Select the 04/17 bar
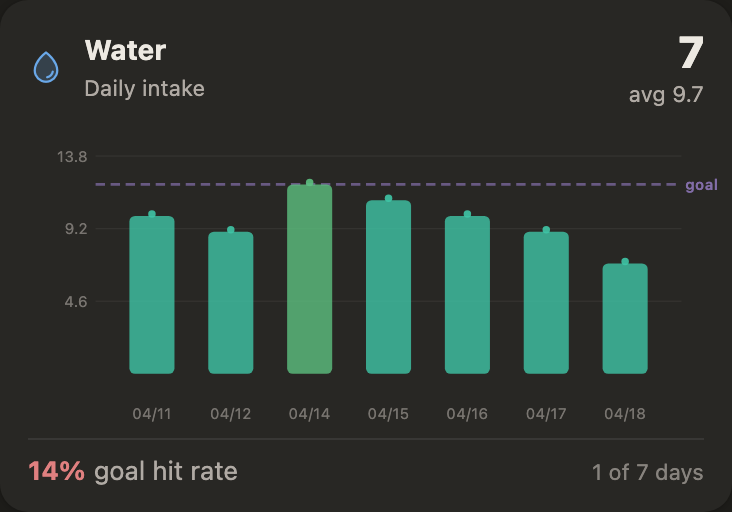The image size is (732, 512). coord(546,303)
